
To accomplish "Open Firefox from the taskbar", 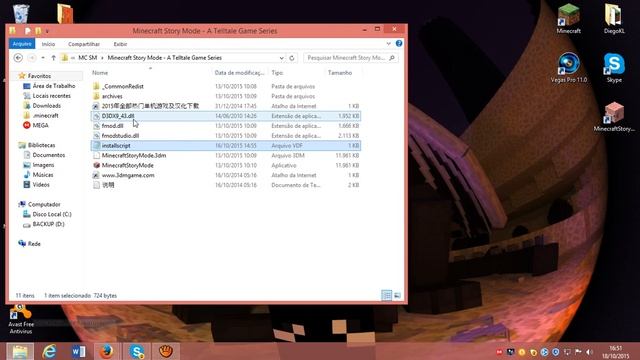I will tap(107, 351).
